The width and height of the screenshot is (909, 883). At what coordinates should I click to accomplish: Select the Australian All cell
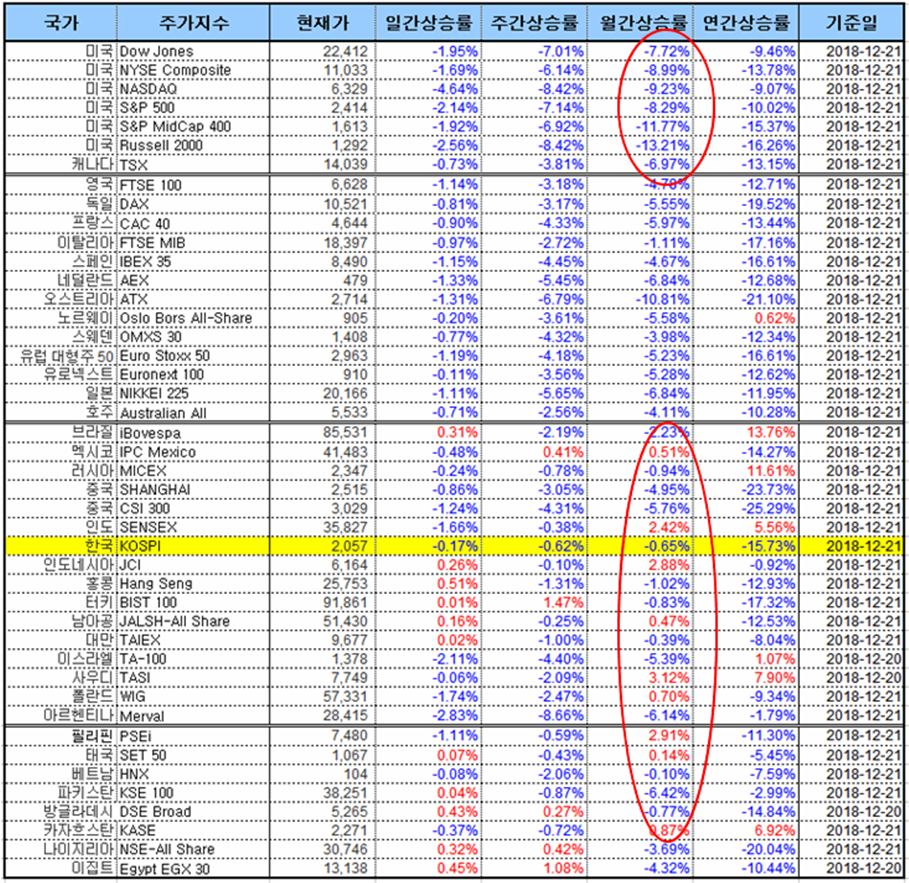point(193,412)
